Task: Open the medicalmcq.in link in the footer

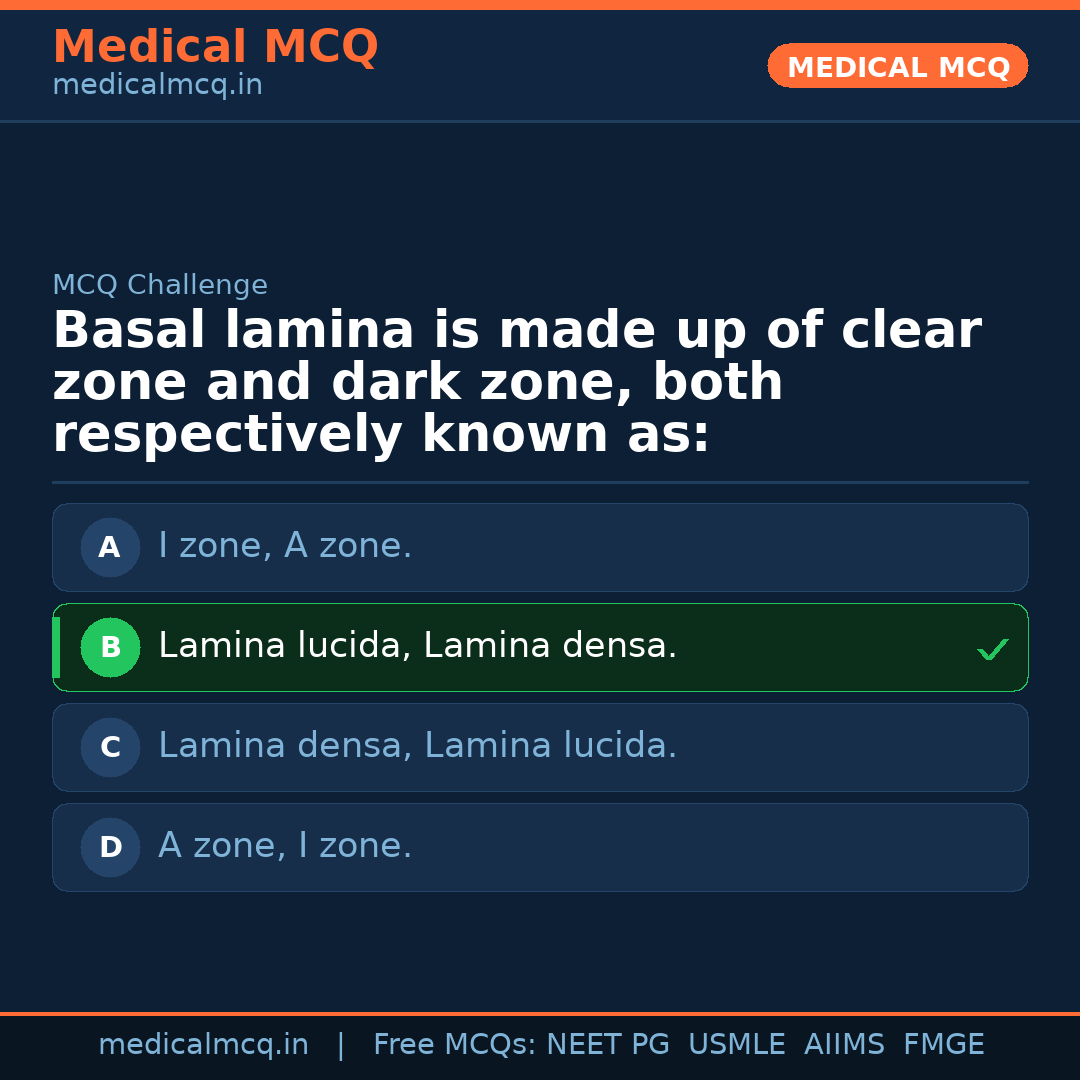Action: (x=203, y=1045)
